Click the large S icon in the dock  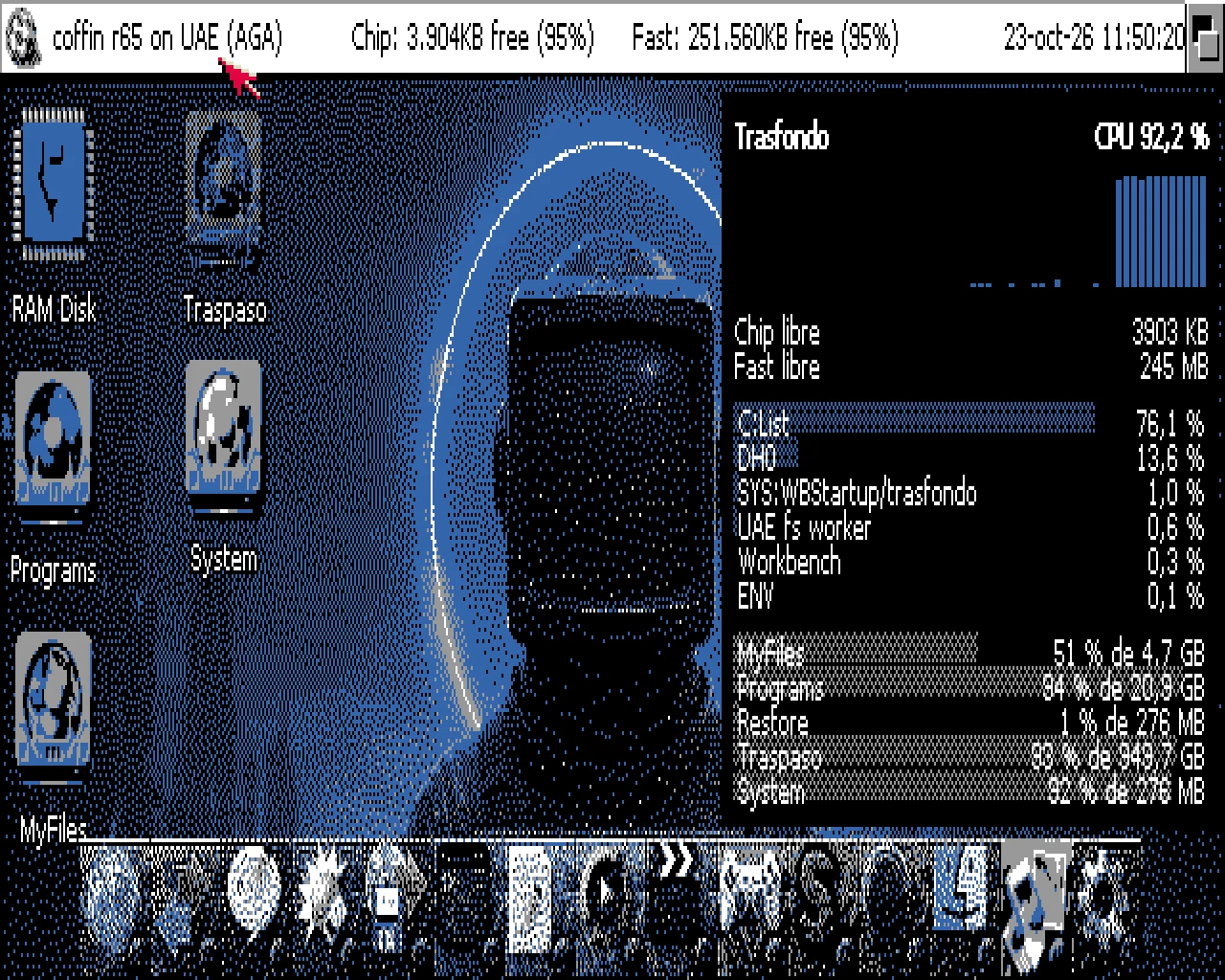click(819, 892)
